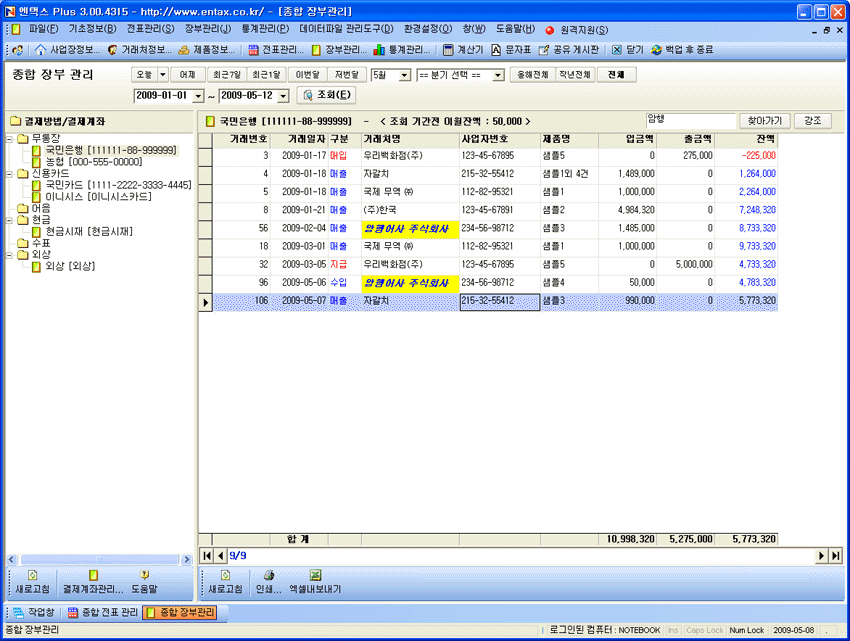This screenshot has width=850, height=641.
Task: Click the 강조 highlight button
Action: [x=813, y=121]
